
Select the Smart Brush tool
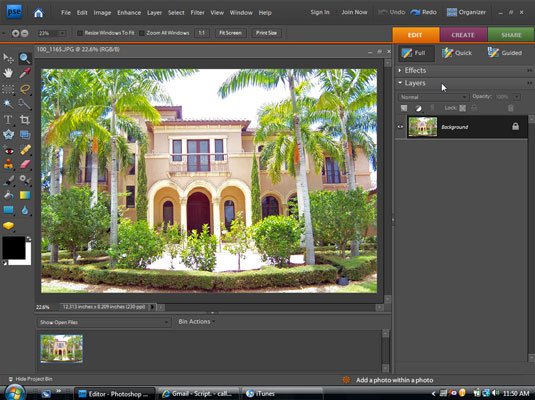pyautogui.click(x=25, y=180)
